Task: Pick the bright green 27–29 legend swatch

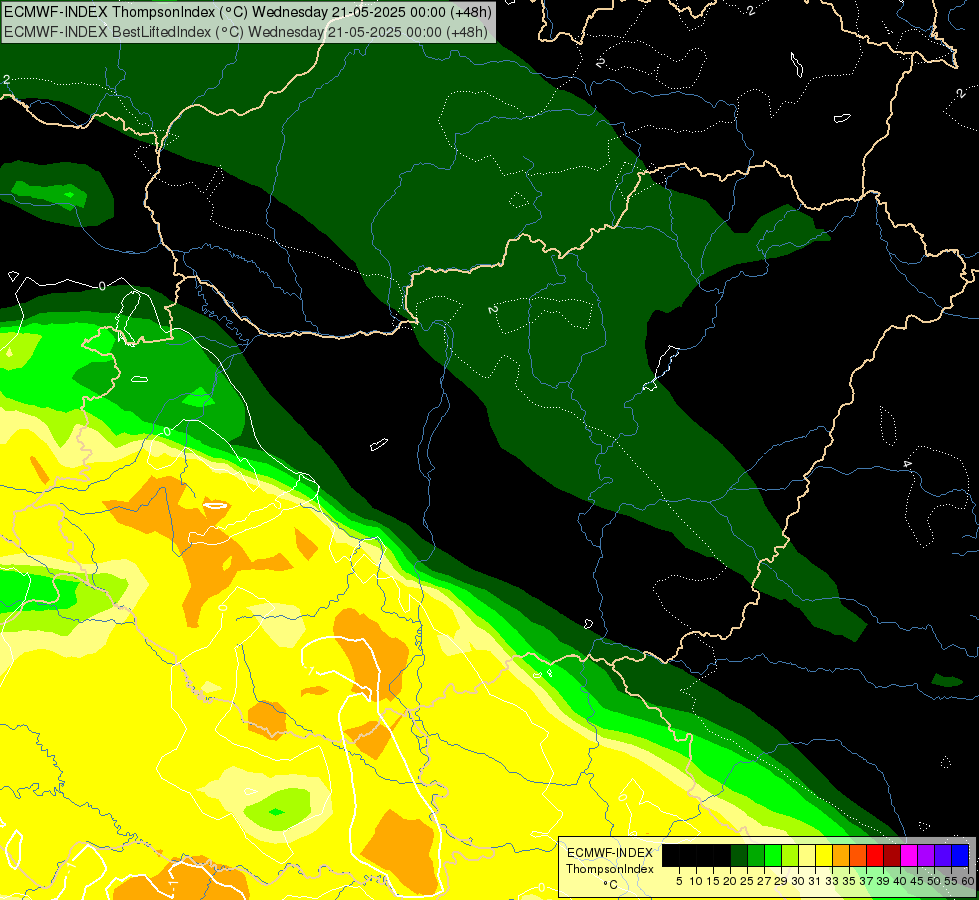Action: pyautogui.click(x=773, y=855)
